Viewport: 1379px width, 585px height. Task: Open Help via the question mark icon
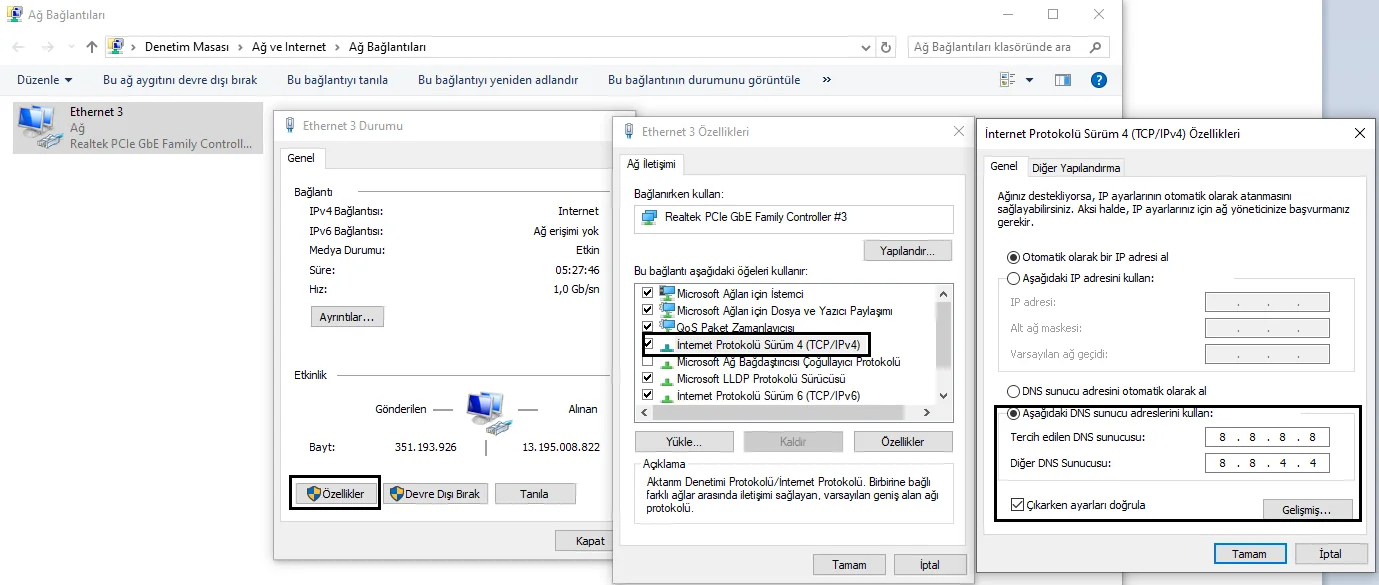[1098, 79]
